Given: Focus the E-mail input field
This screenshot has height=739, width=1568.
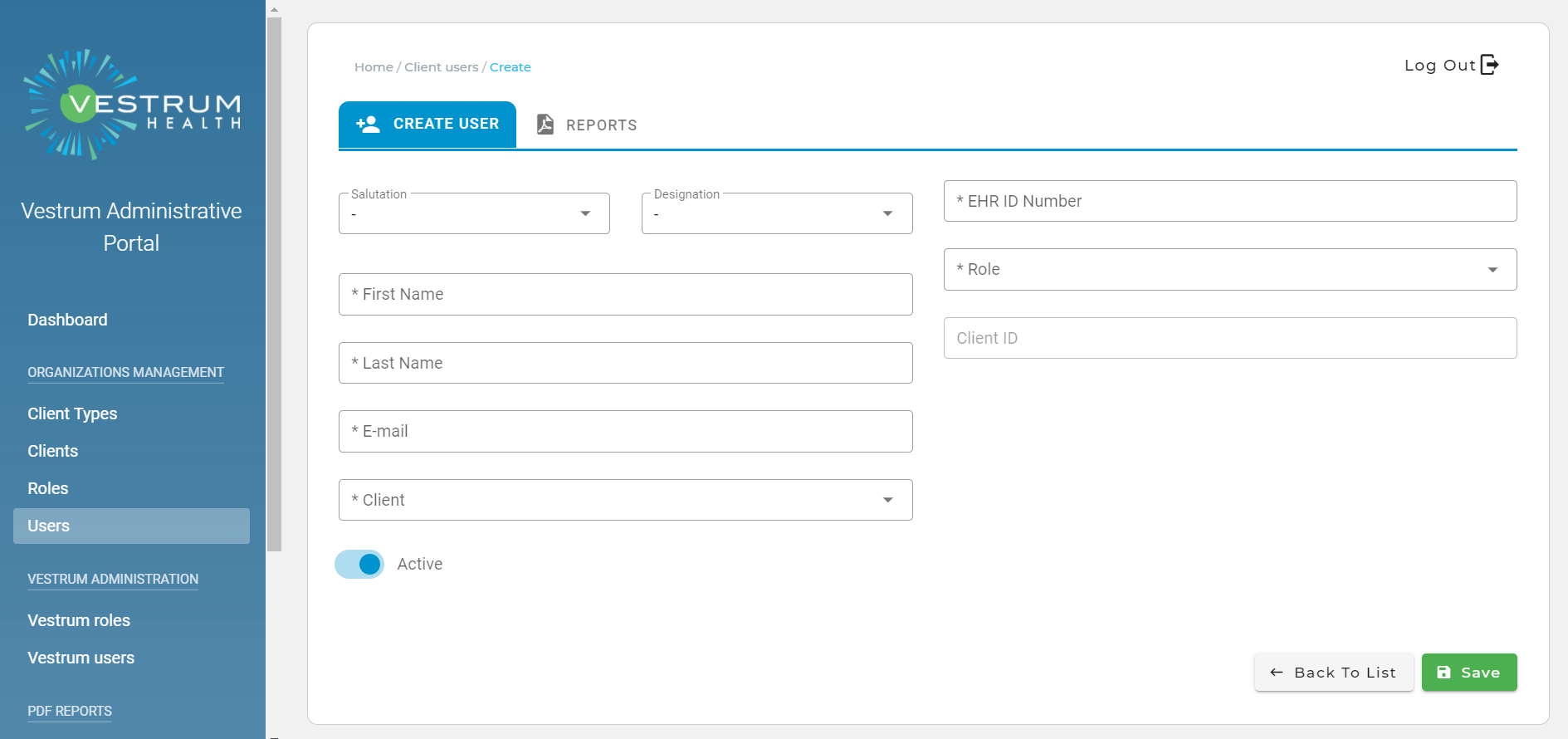Looking at the screenshot, I should coord(626,431).
